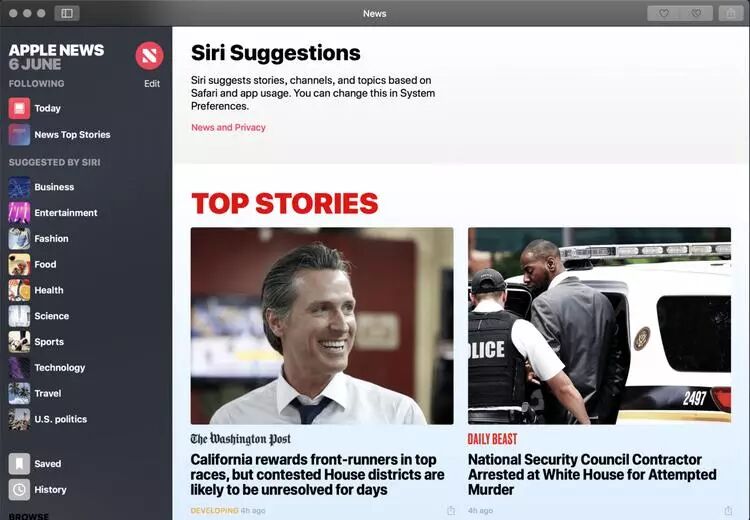Choose Business in Suggested by Siri
This screenshot has width=750, height=520.
pos(54,187)
